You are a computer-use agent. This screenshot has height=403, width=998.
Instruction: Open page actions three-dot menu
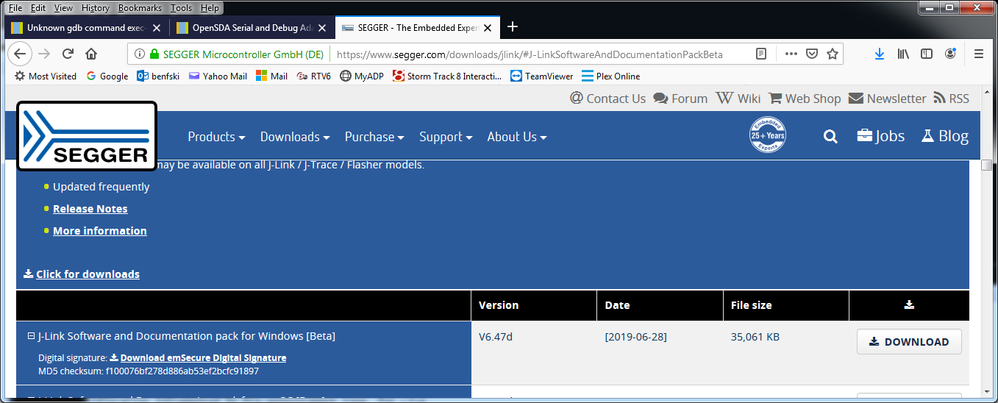(x=791, y=54)
